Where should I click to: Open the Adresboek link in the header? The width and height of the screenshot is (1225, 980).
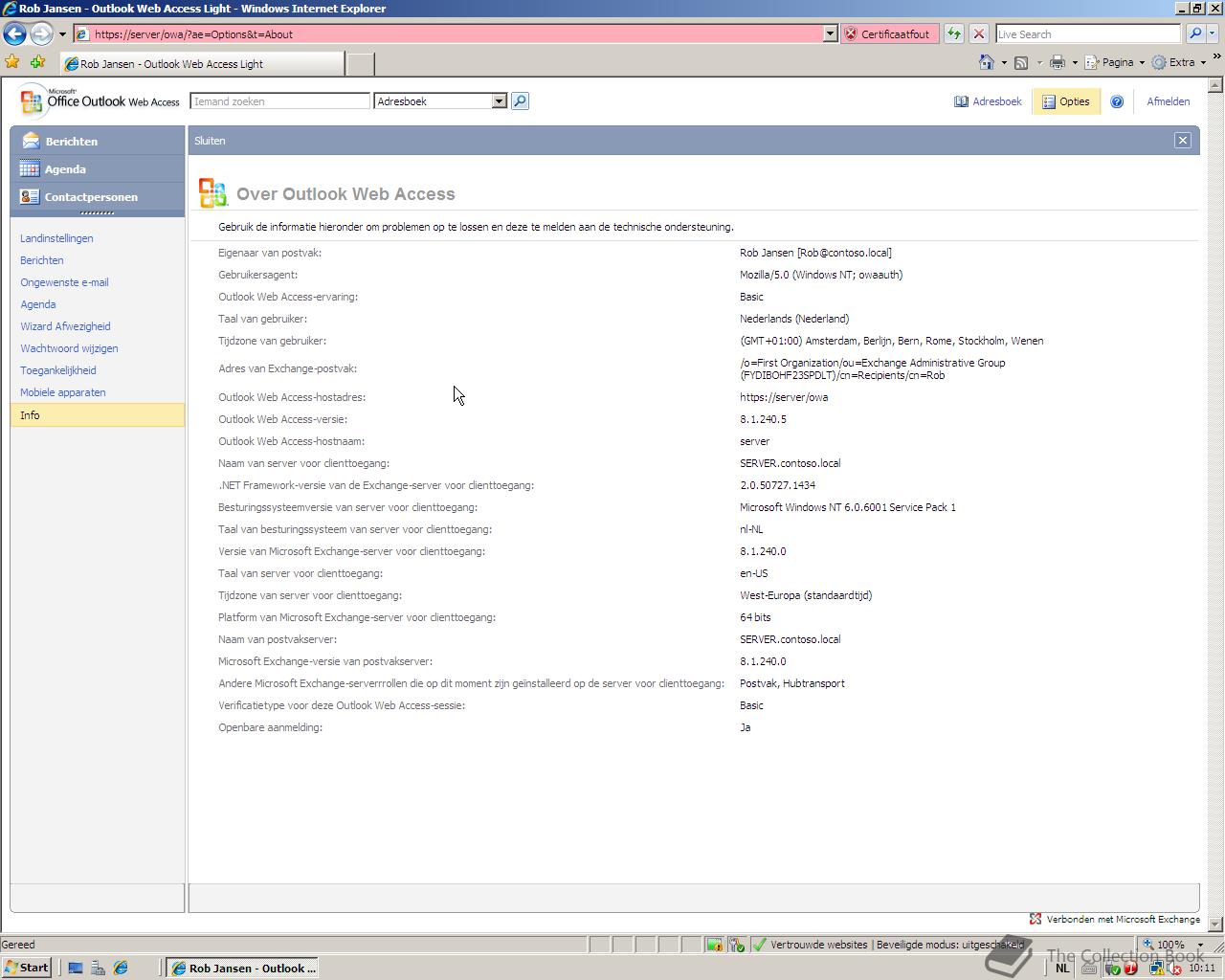988,101
